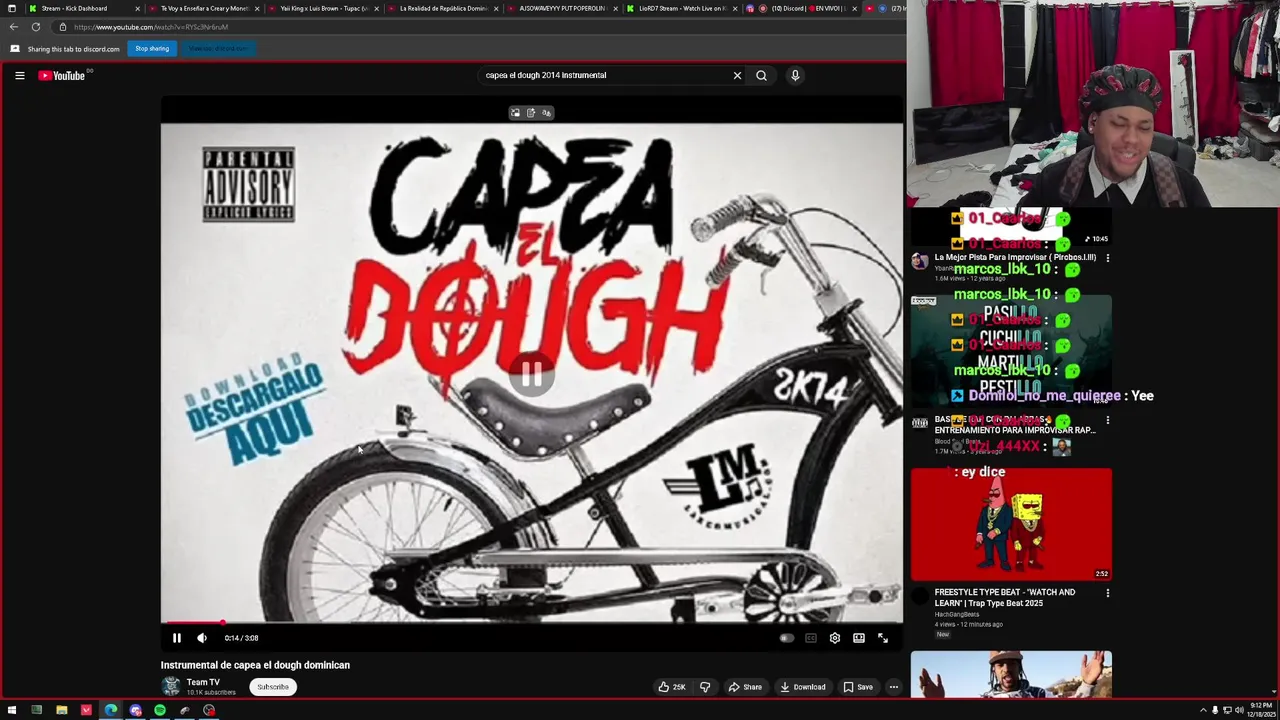The height and width of the screenshot is (720, 1280).
Task: Switch to theater mode view
Action: pos(859,638)
